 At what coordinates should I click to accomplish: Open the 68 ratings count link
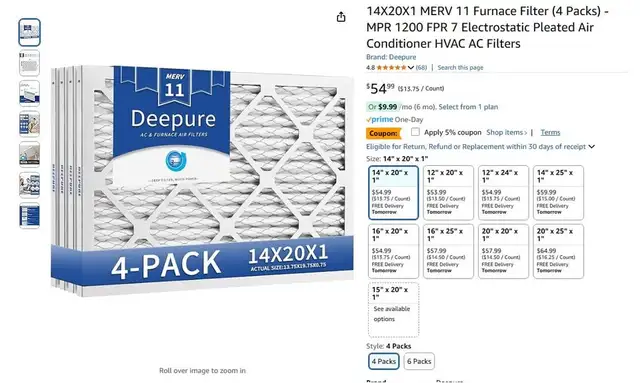pyautogui.click(x=421, y=68)
